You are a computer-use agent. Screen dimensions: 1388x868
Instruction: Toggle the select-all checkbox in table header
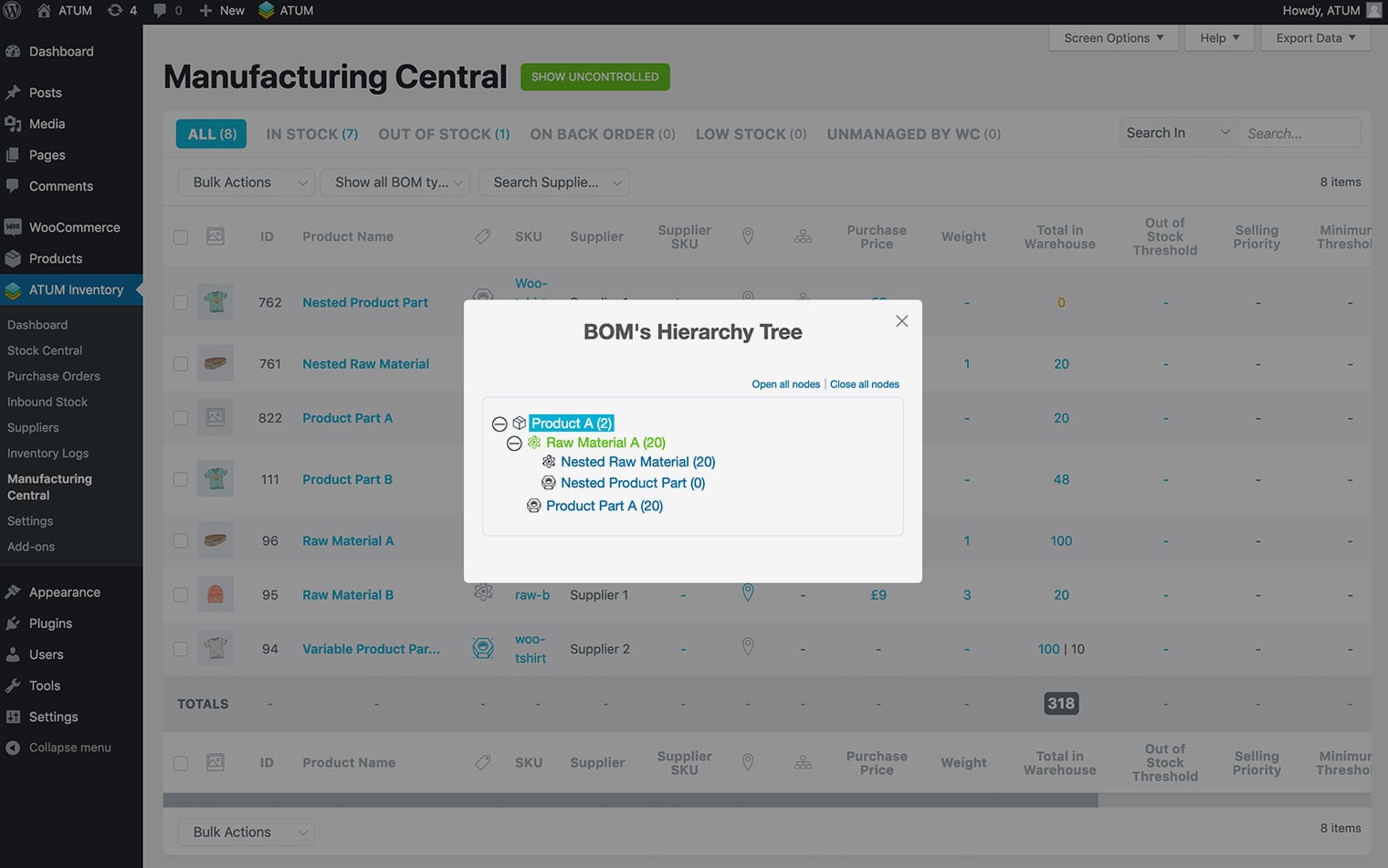click(x=181, y=237)
